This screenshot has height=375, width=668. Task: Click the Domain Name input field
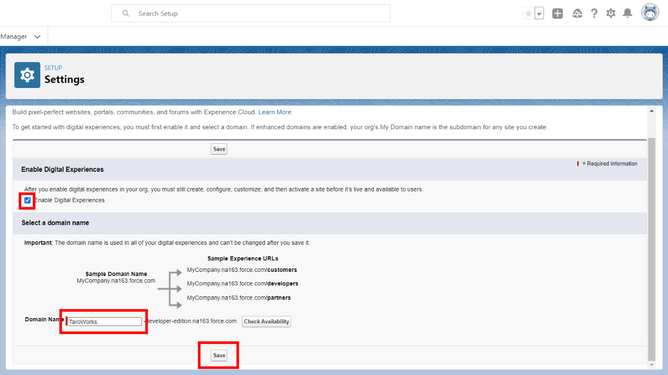tap(104, 322)
